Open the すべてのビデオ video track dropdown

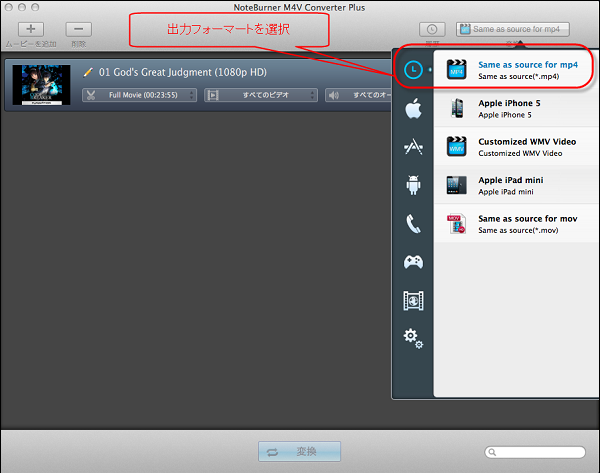(x=261, y=95)
